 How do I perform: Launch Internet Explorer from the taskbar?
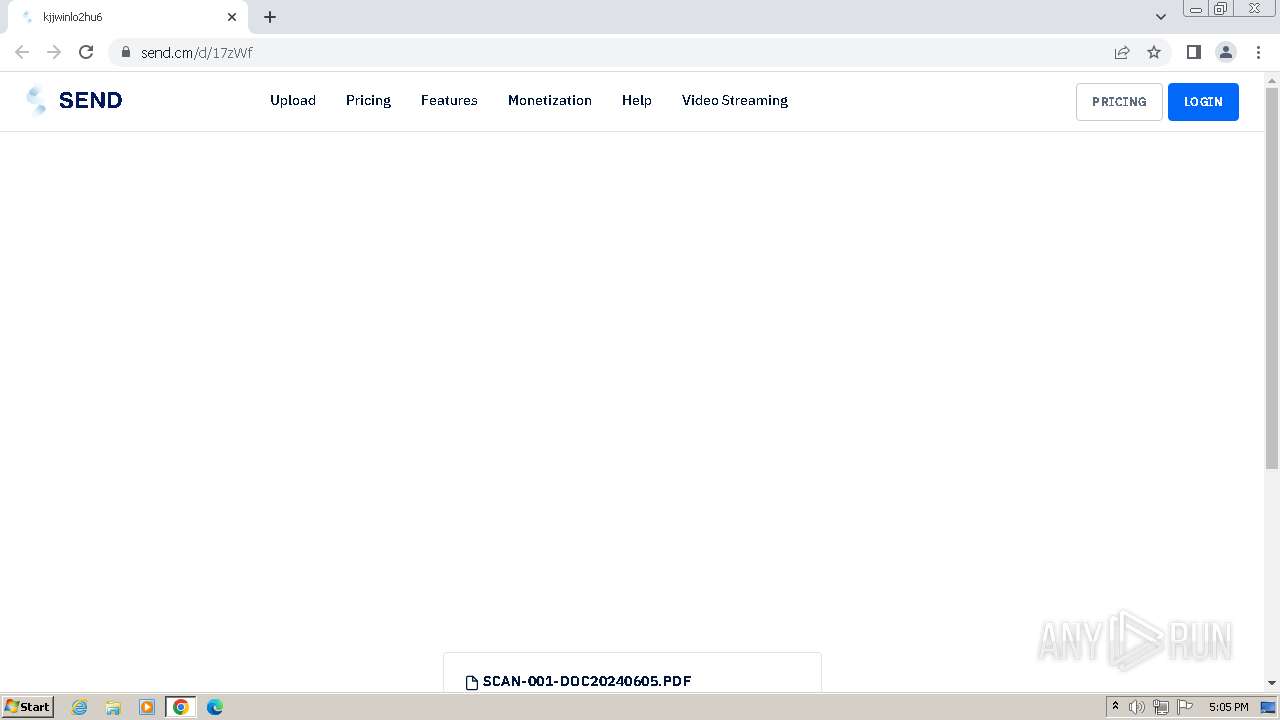pyautogui.click(x=80, y=707)
